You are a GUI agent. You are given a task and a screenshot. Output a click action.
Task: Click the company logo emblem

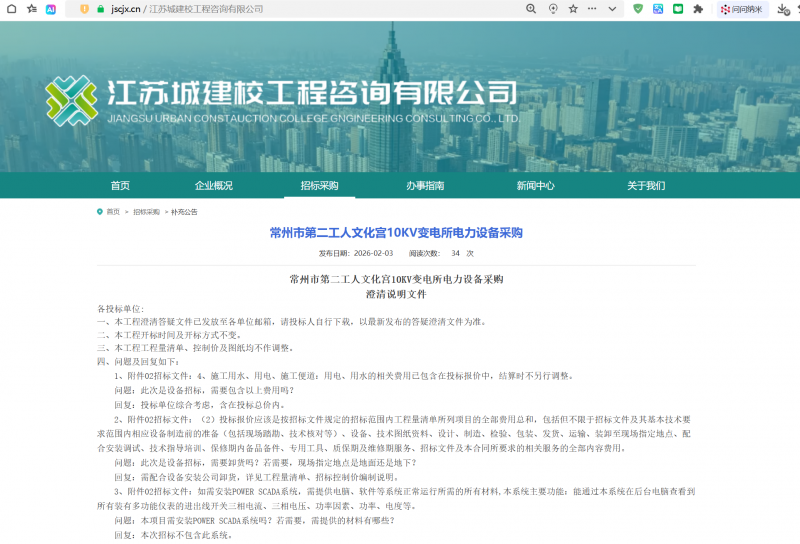click(x=71, y=100)
